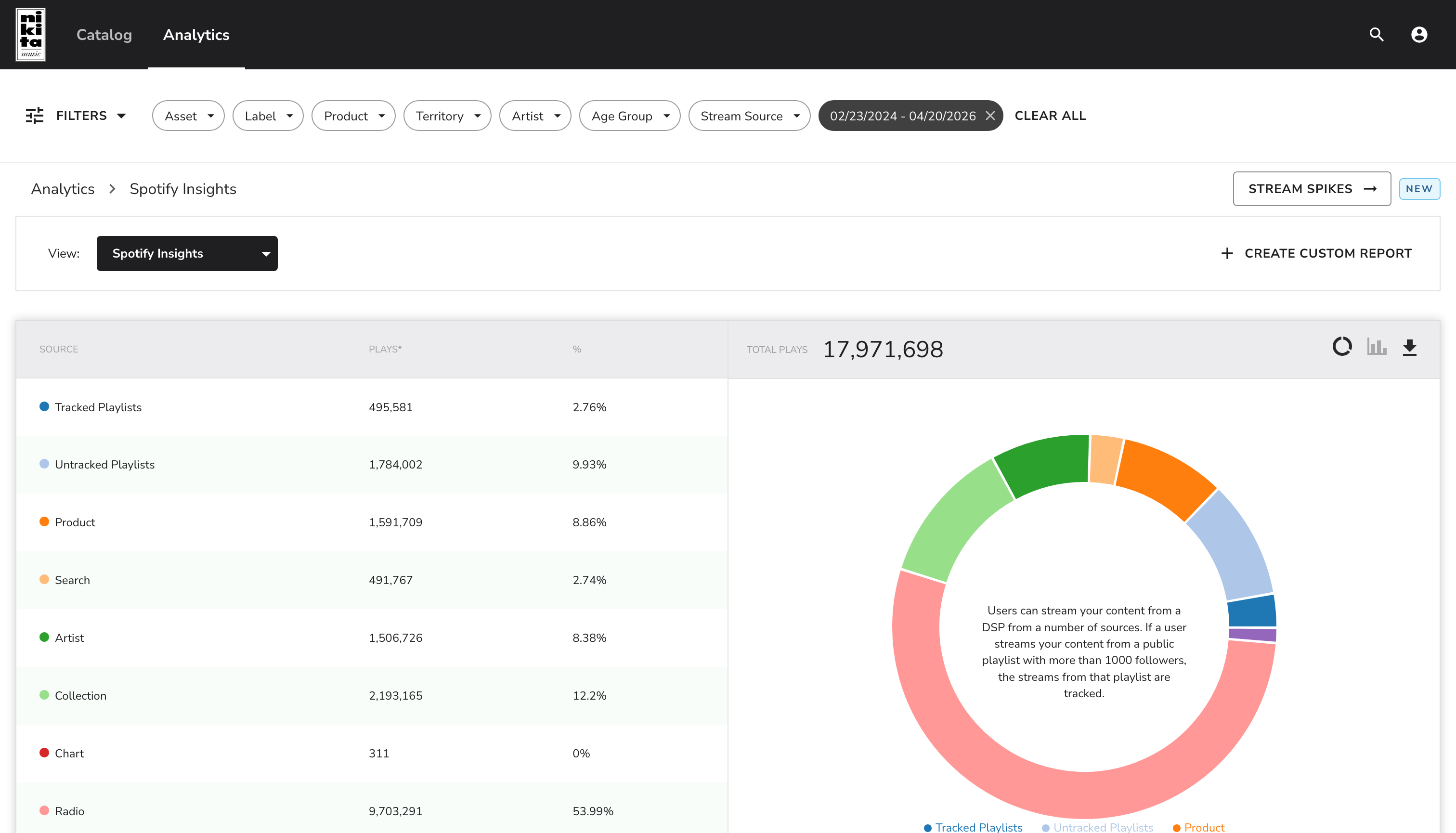
Task: Click the Chart red dot
Action: pyautogui.click(x=44, y=752)
